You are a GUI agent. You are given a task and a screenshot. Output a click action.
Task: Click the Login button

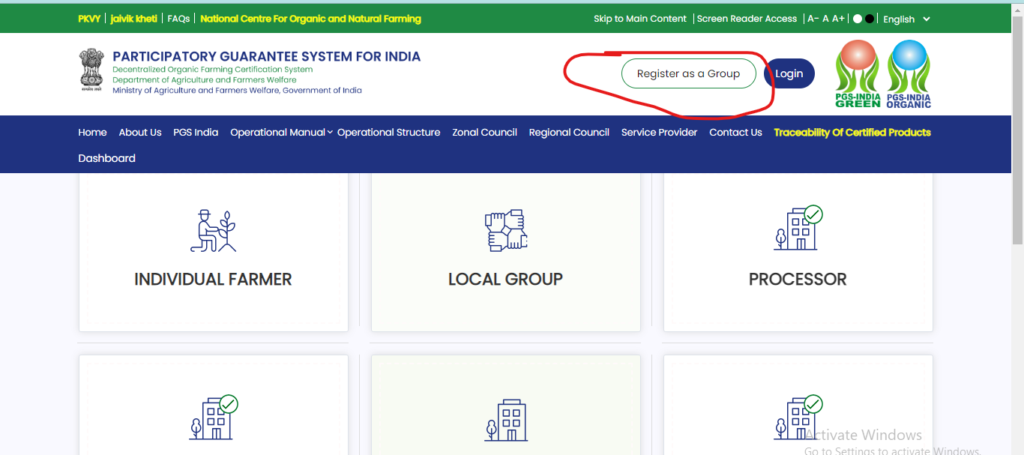coord(789,74)
